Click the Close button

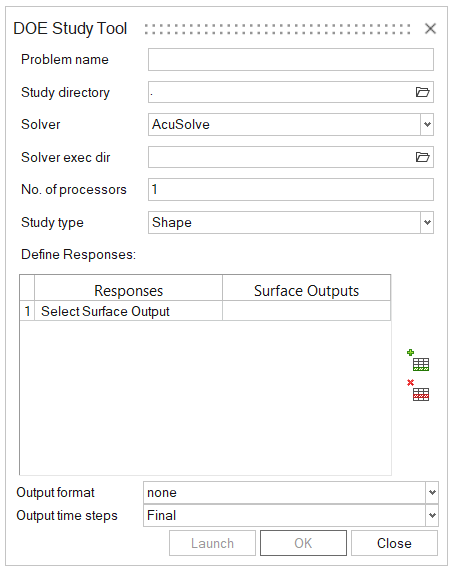click(x=394, y=543)
